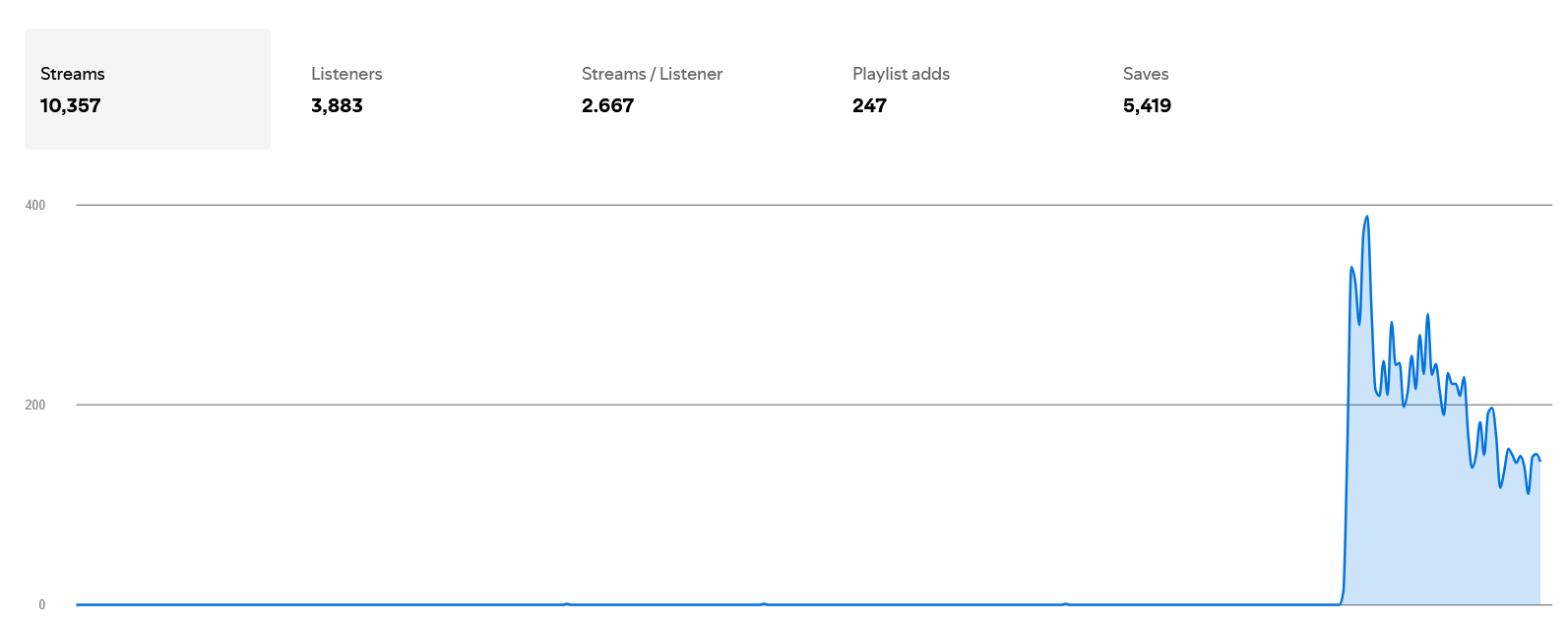Click the 2.667 streams per listener value
Image resolution: width=1568 pixels, height=624 pixels.
coord(607,105)
